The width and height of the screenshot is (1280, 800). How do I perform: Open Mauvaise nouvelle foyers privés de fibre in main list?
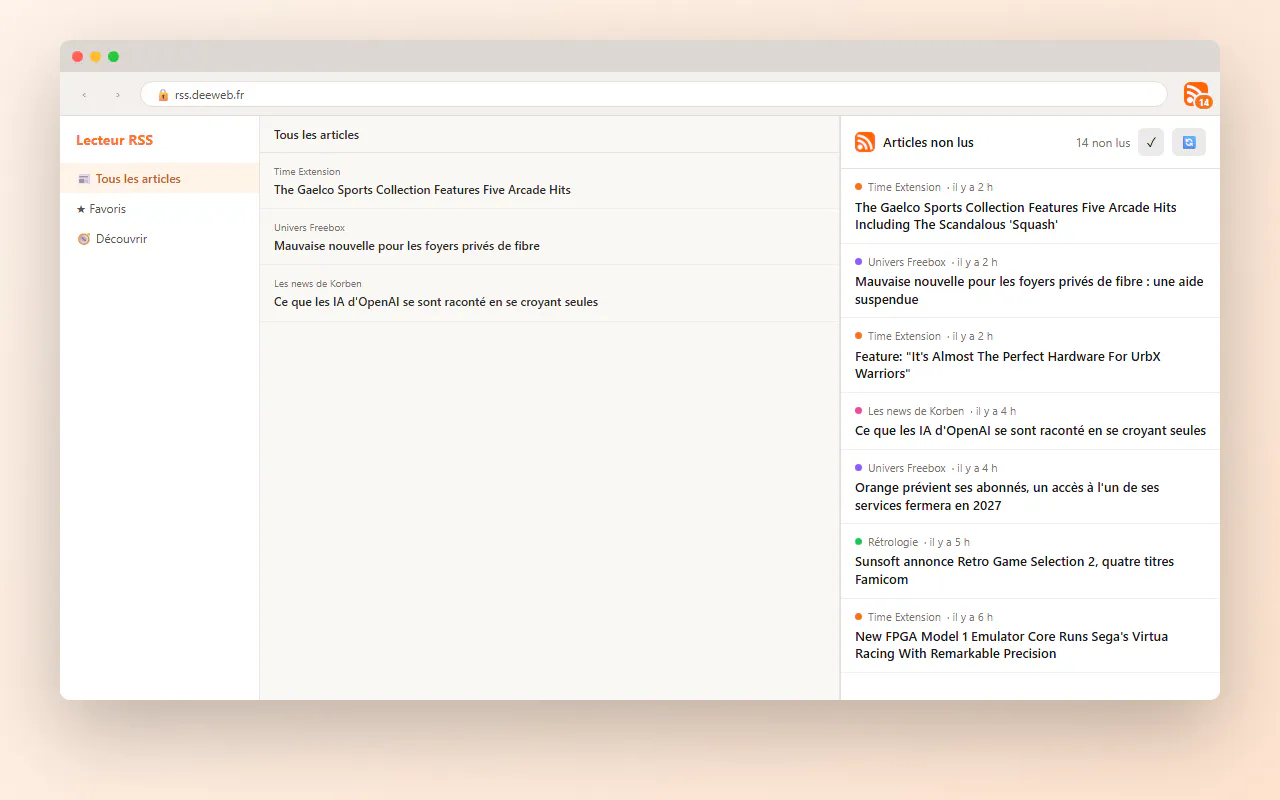pyautogui.click(x=549, y=237)
